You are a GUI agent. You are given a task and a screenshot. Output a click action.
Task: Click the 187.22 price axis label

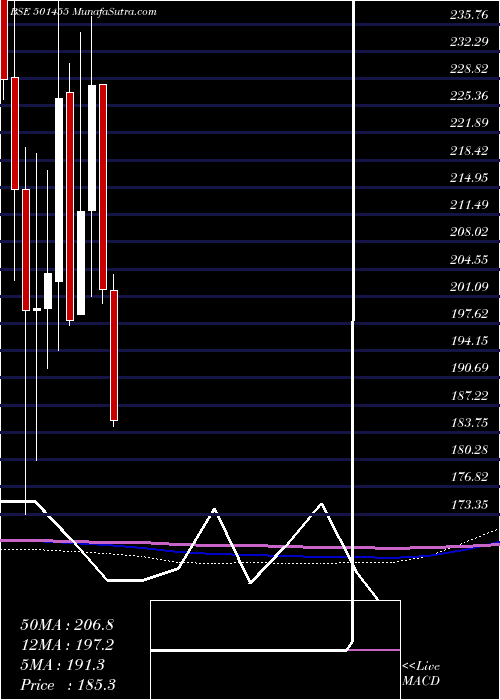coord(469,396)
